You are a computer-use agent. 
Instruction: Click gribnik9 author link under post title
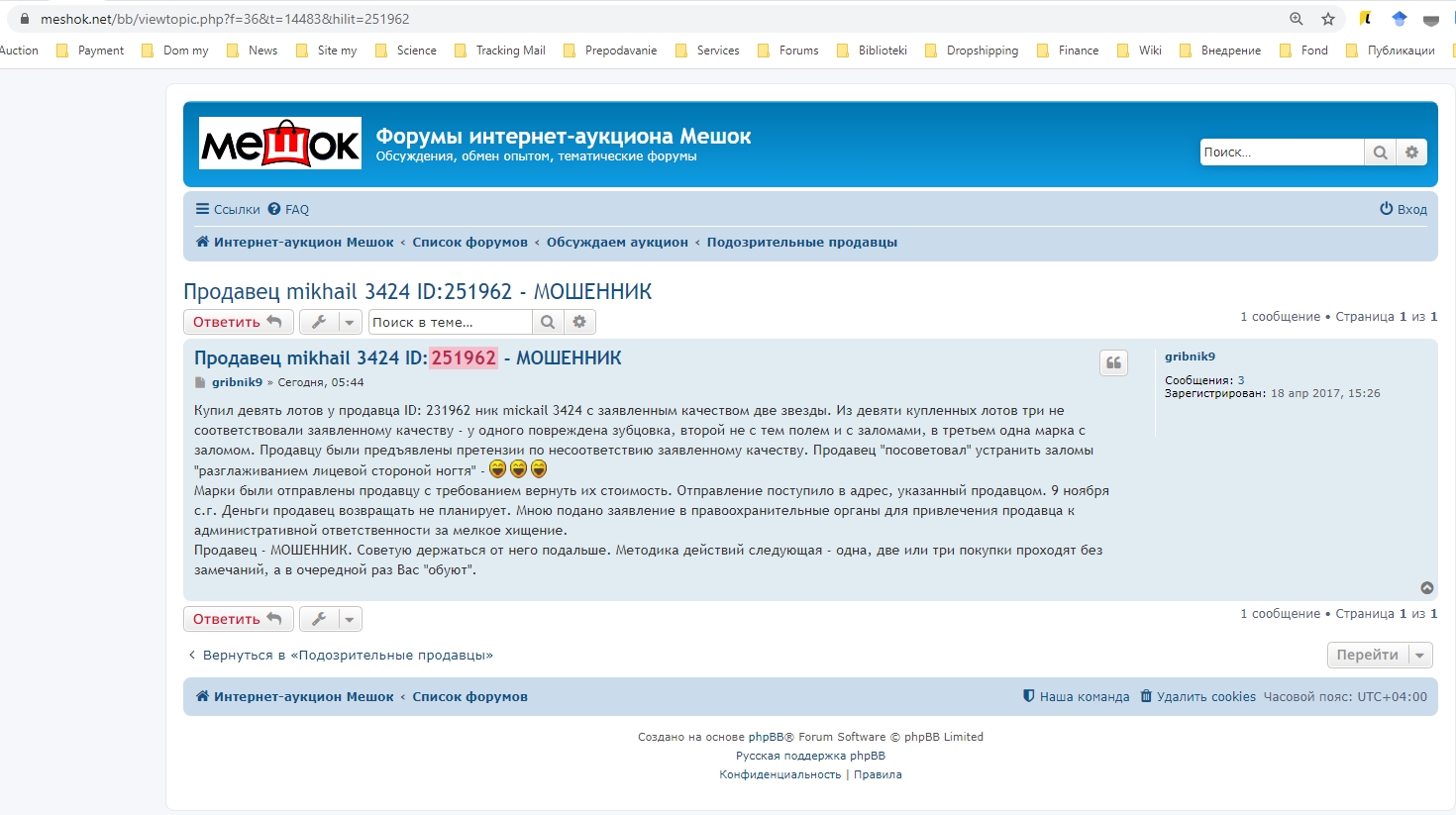pyautogui.click(x=237, y=382)
